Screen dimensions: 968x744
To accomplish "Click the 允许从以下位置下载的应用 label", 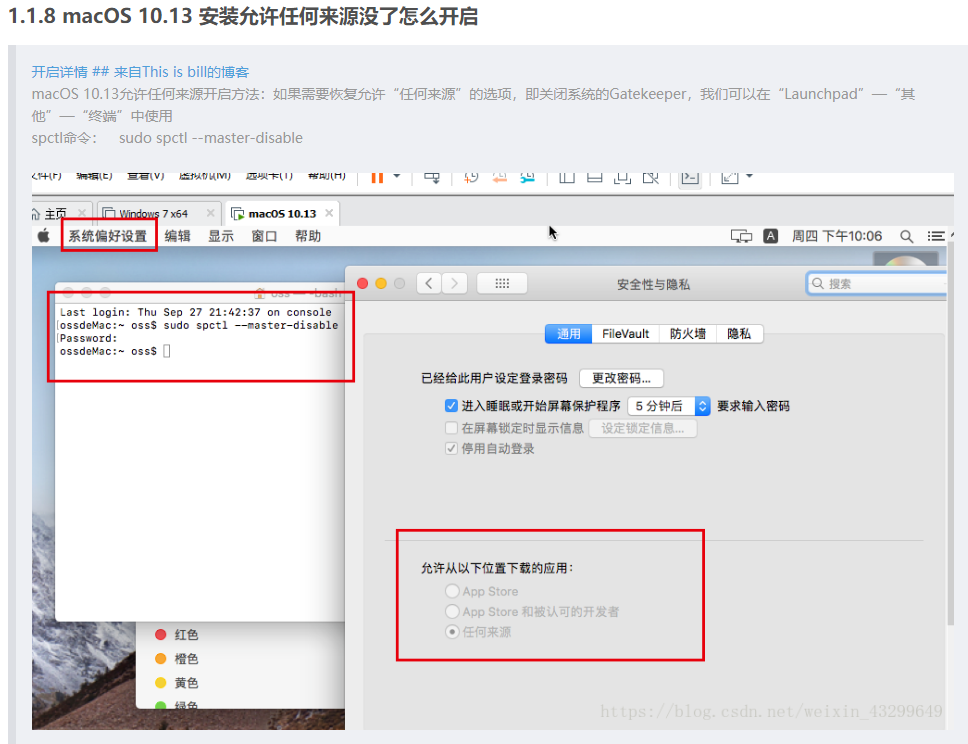I will [497, 567].
